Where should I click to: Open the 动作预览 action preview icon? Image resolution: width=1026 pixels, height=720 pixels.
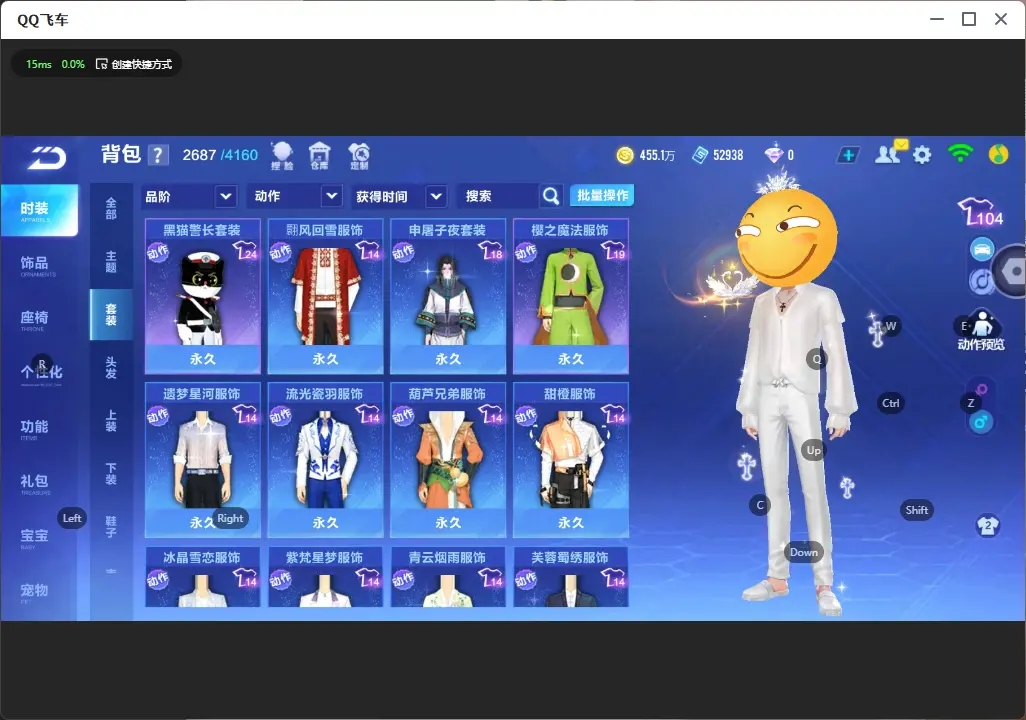[x=981, y=331]
